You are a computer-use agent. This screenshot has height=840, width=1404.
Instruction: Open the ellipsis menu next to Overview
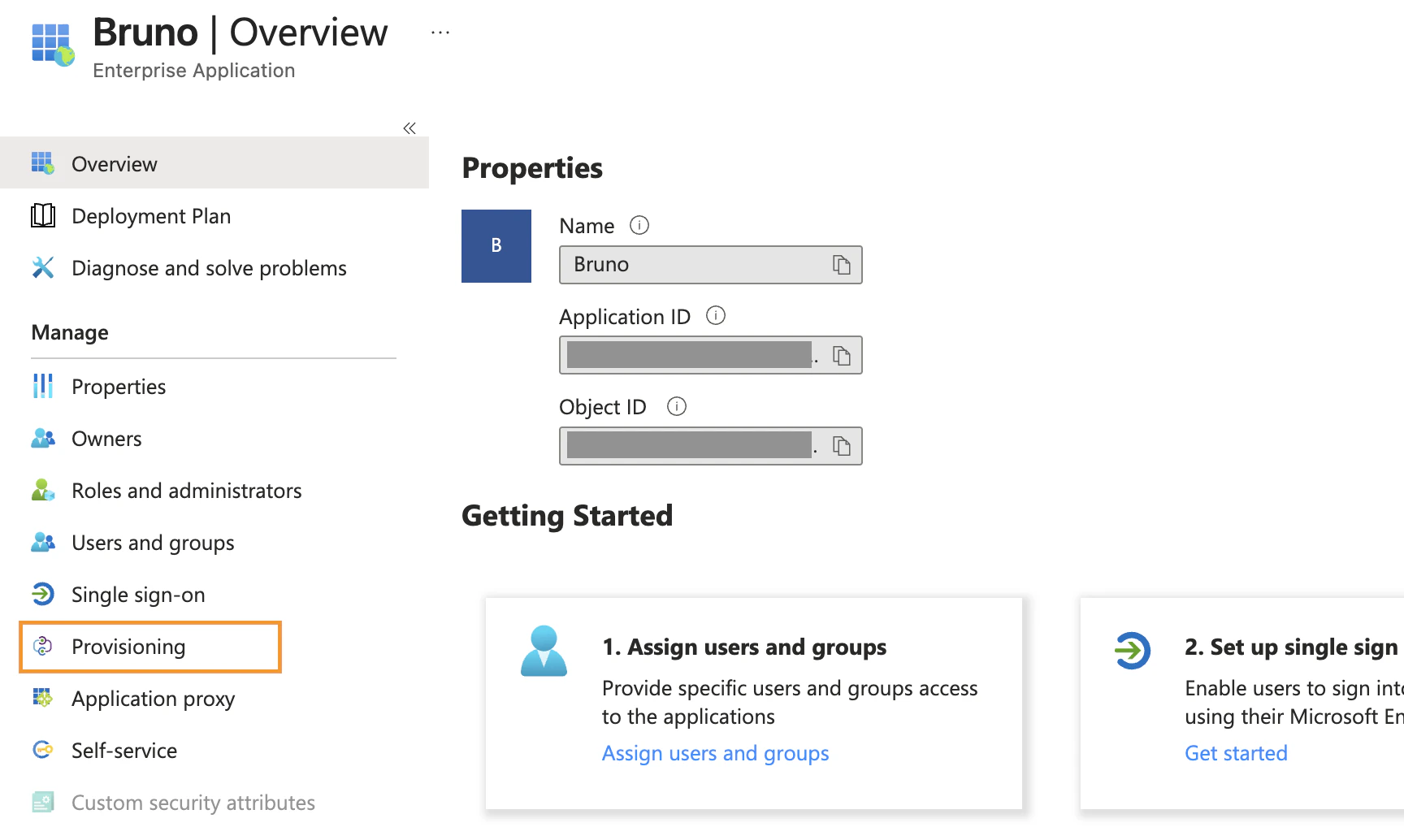(440, 32)
